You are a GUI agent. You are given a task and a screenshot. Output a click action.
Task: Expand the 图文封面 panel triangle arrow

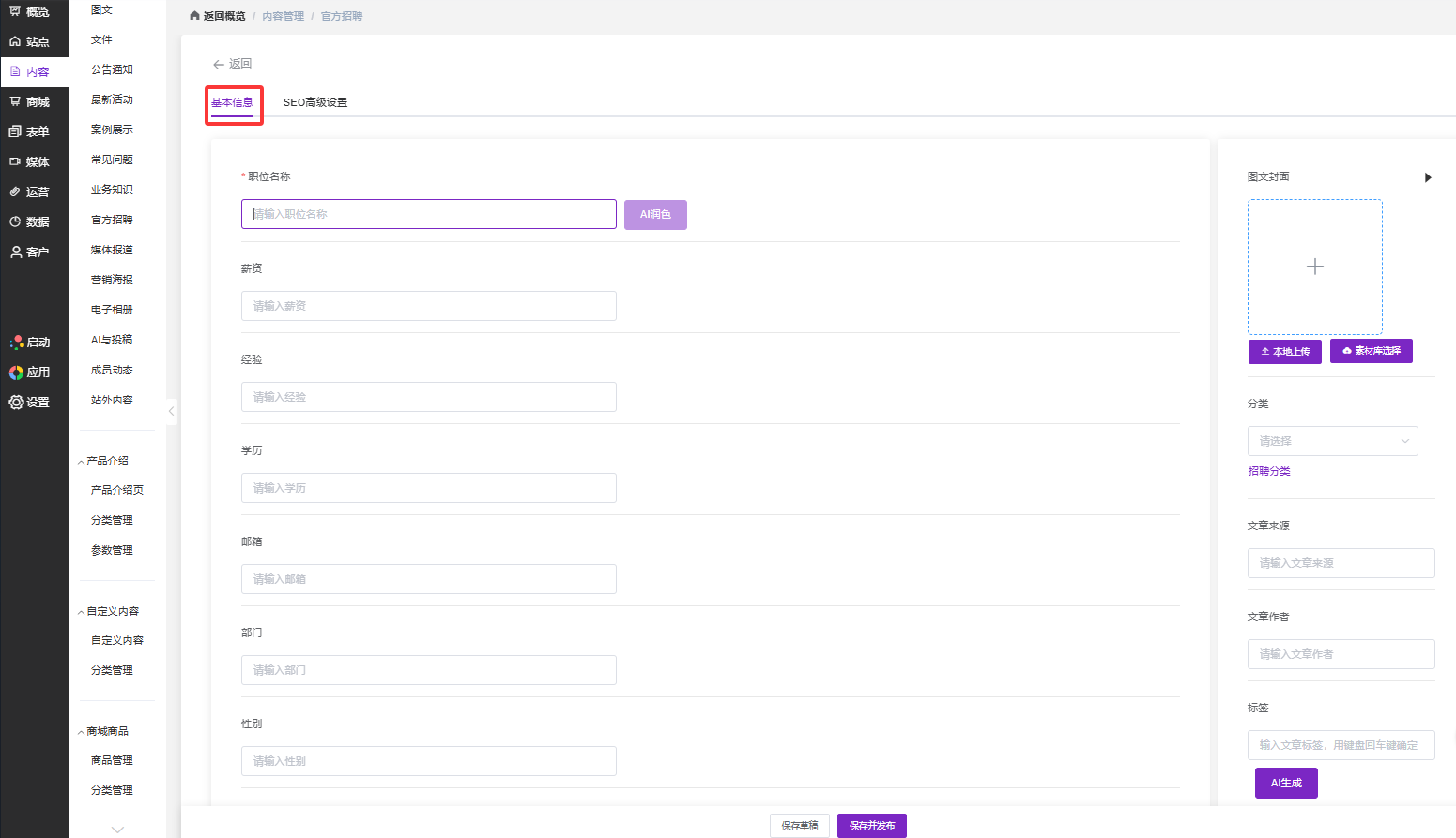(1428, 177)
